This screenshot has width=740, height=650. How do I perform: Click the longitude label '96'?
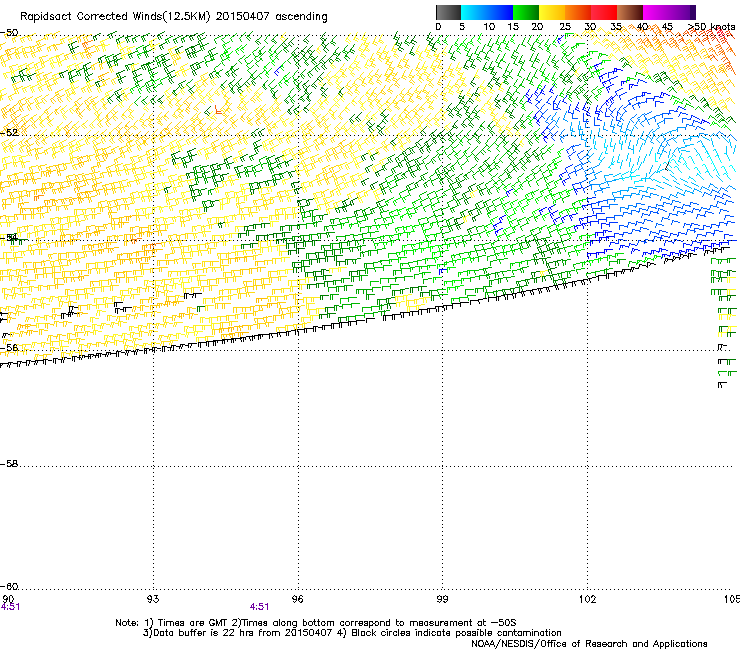(298, 599)
